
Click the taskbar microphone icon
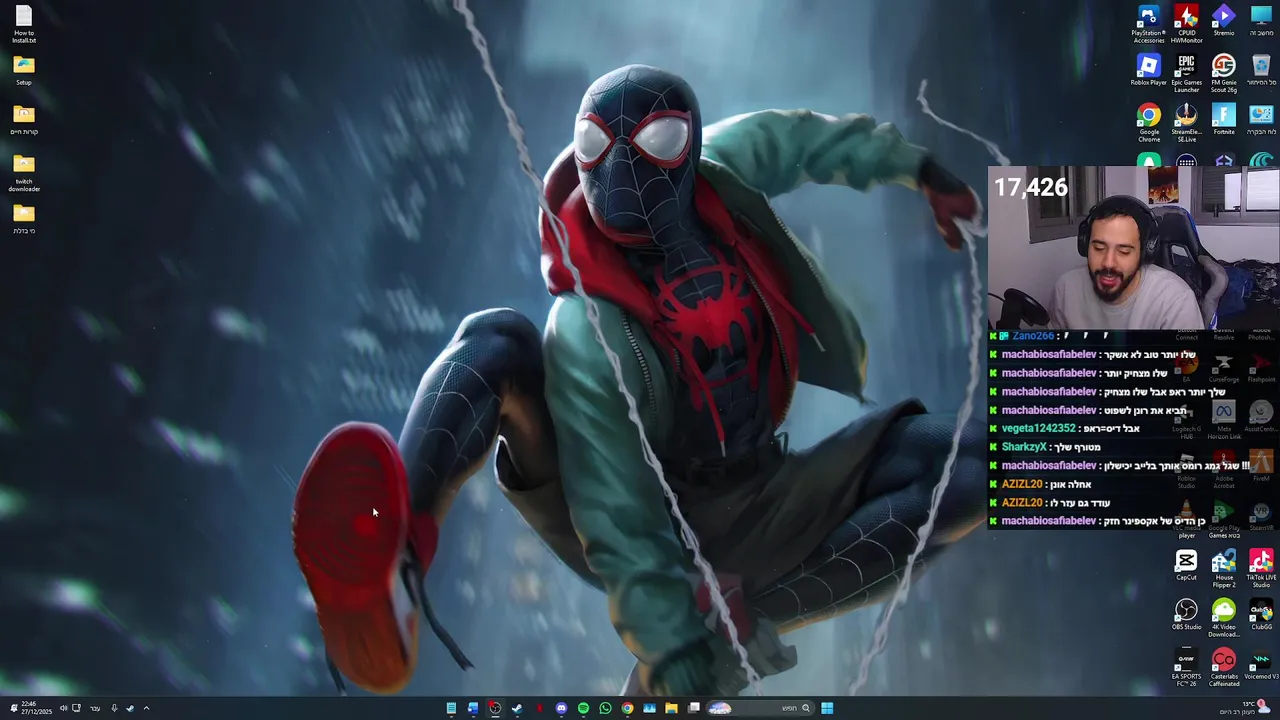(114, 708)
